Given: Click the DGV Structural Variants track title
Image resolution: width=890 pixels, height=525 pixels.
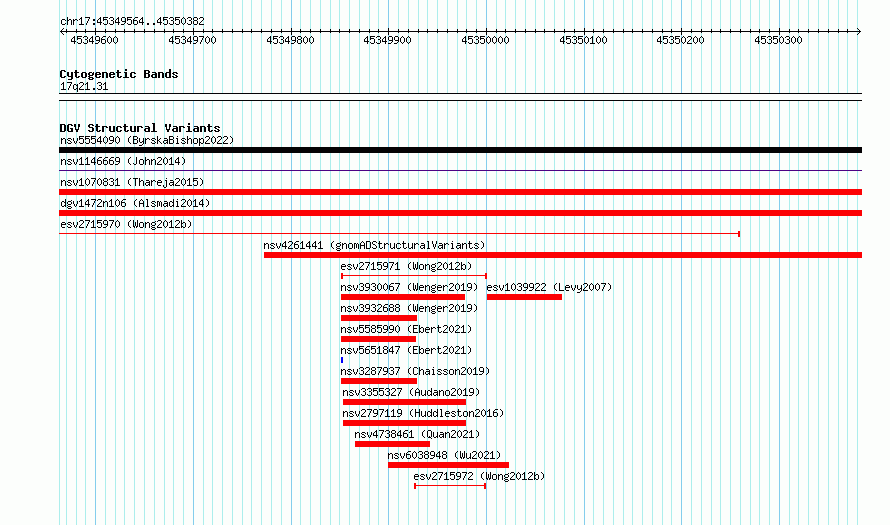Looking at the screenshot, I should point(140,128).
